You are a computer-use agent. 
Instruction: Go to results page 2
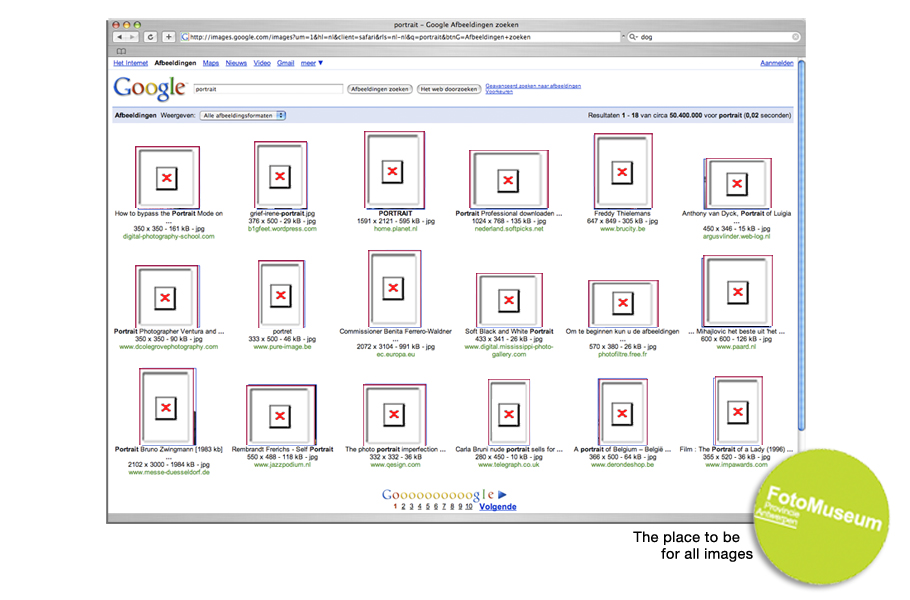click(x=403, y=507)
